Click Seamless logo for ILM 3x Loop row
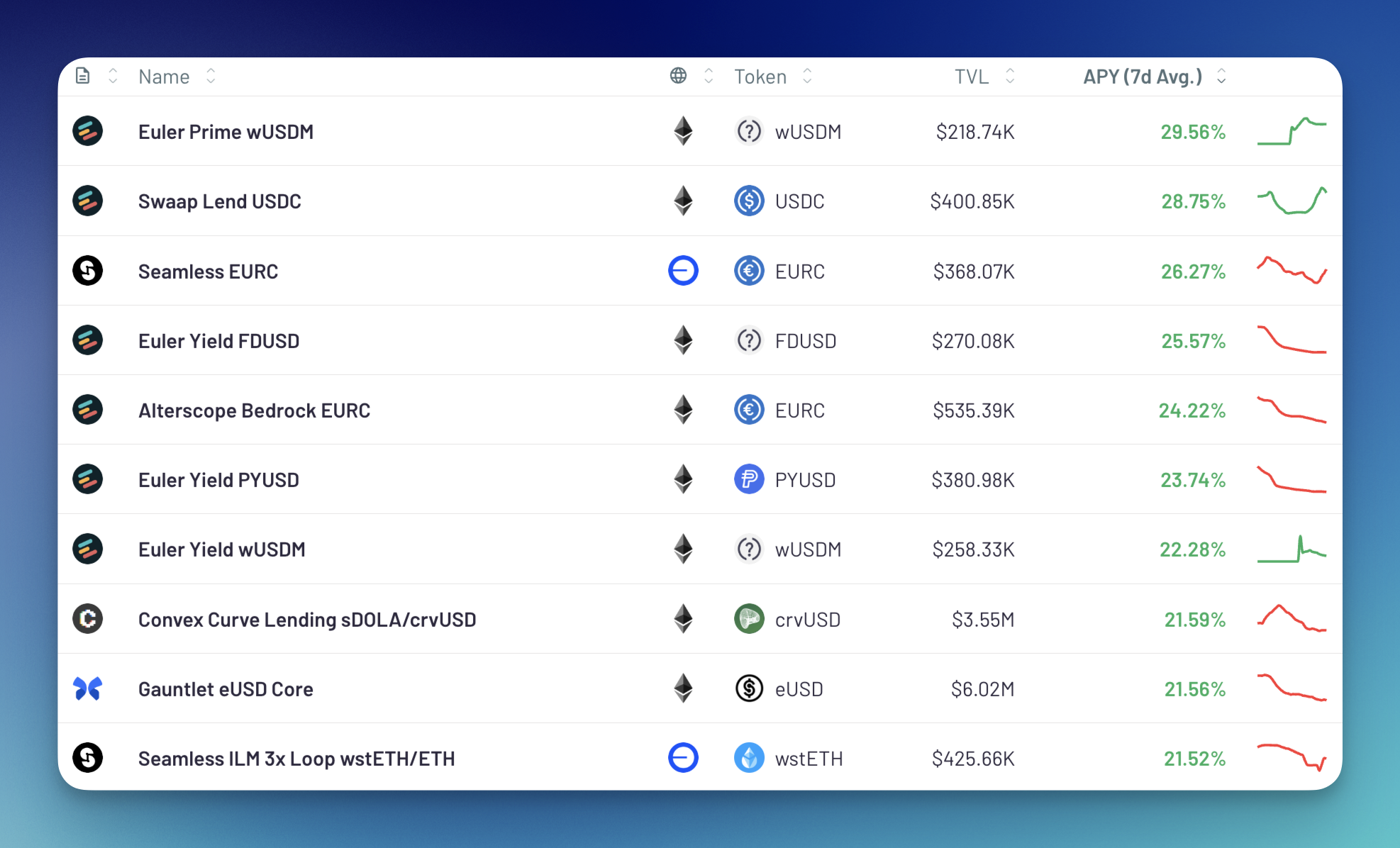Image resolution: width=1400 pixels, height=848 pixels. (88, 758)
